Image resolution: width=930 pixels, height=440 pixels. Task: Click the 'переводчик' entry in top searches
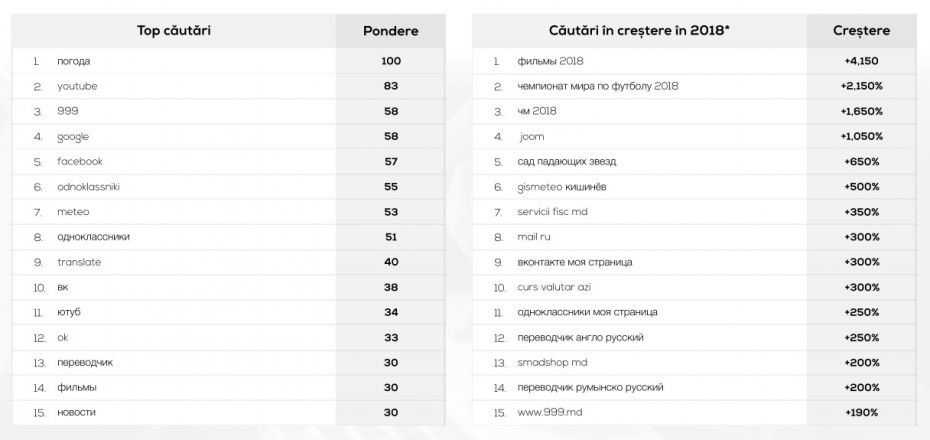(85, 363)
